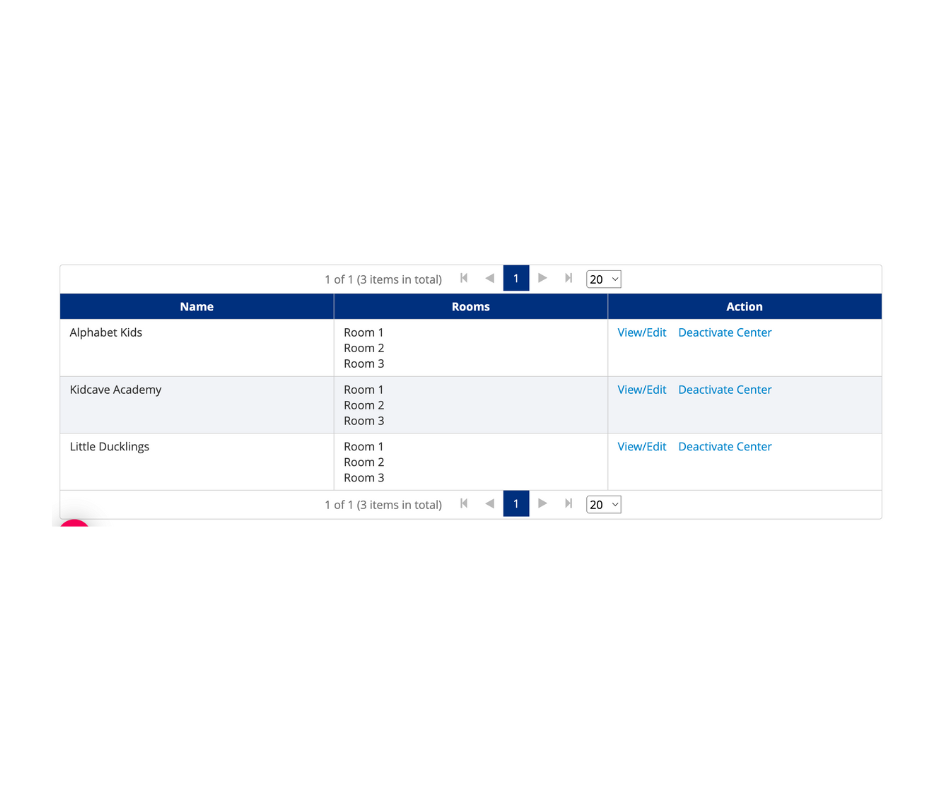This screenshot has width=940, height=788.
Task: Deactivate the Kidcave Academy center
Action: click(724, 390)
